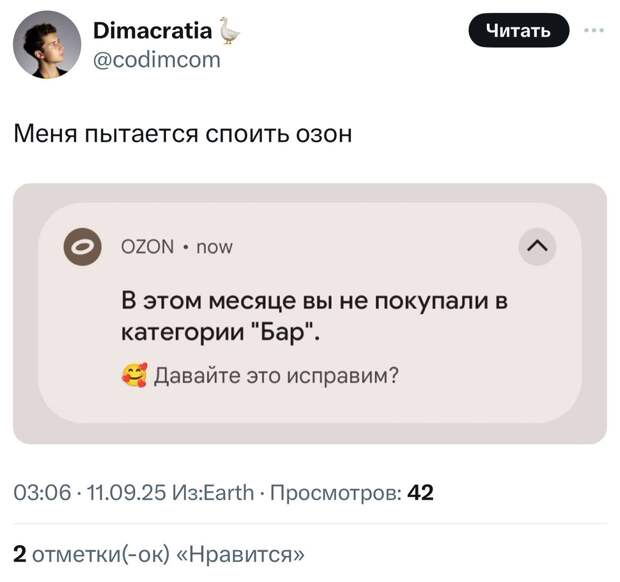Click the 11.09.25 post date

(x=126, y=493)
